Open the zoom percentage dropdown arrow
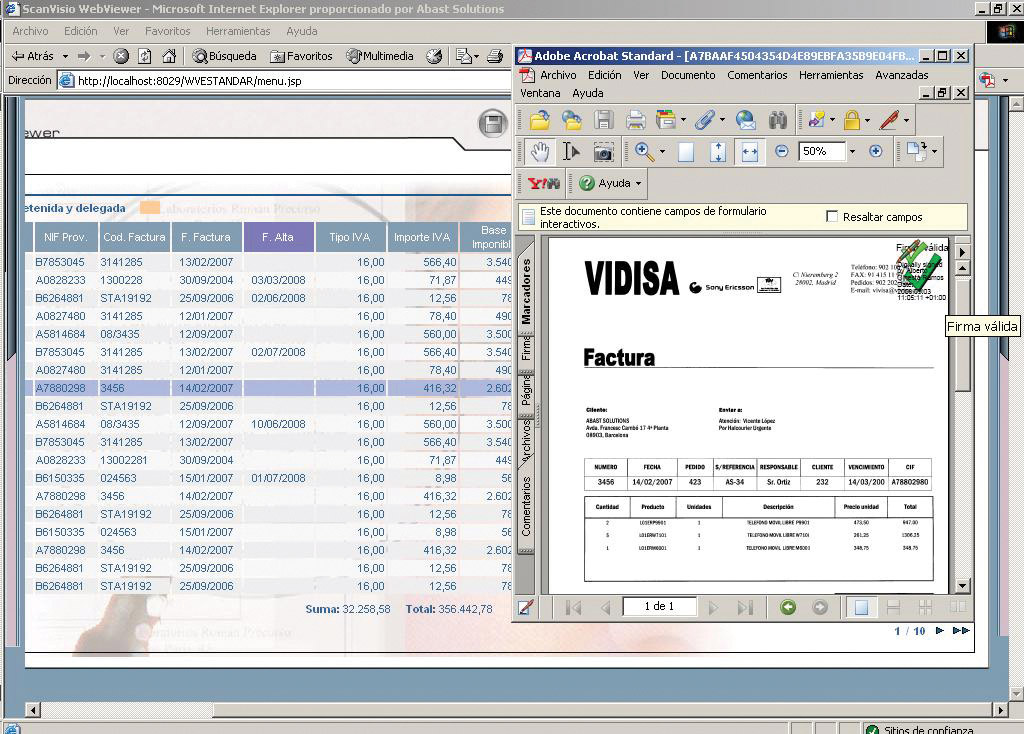This screenshot has width=1024, height=734. pyautogui.click(x=852, y=152)
